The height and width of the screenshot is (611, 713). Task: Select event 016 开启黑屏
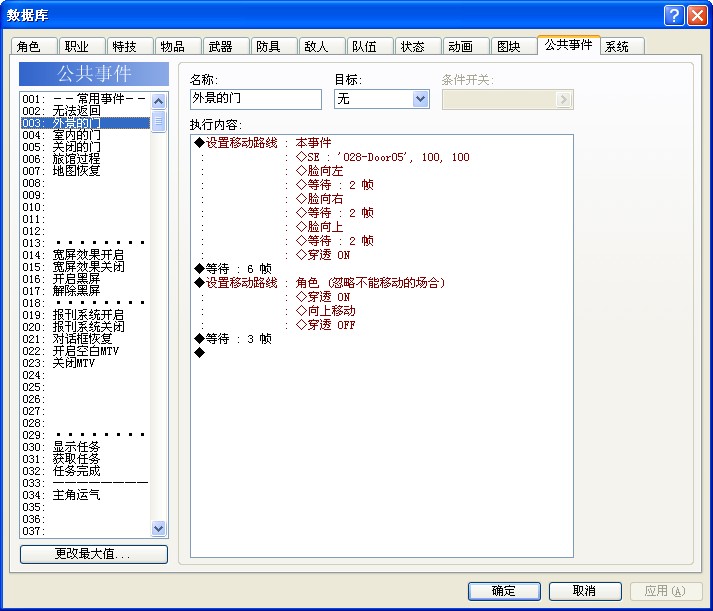click(x=85, y=279)
